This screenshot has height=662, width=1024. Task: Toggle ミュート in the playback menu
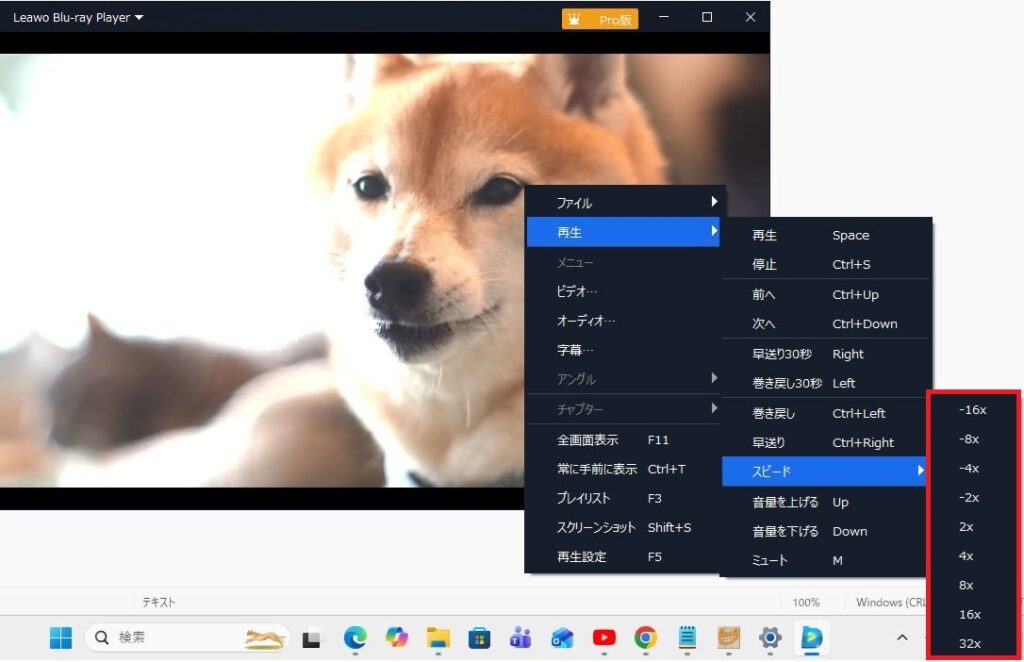coord(770,560)
